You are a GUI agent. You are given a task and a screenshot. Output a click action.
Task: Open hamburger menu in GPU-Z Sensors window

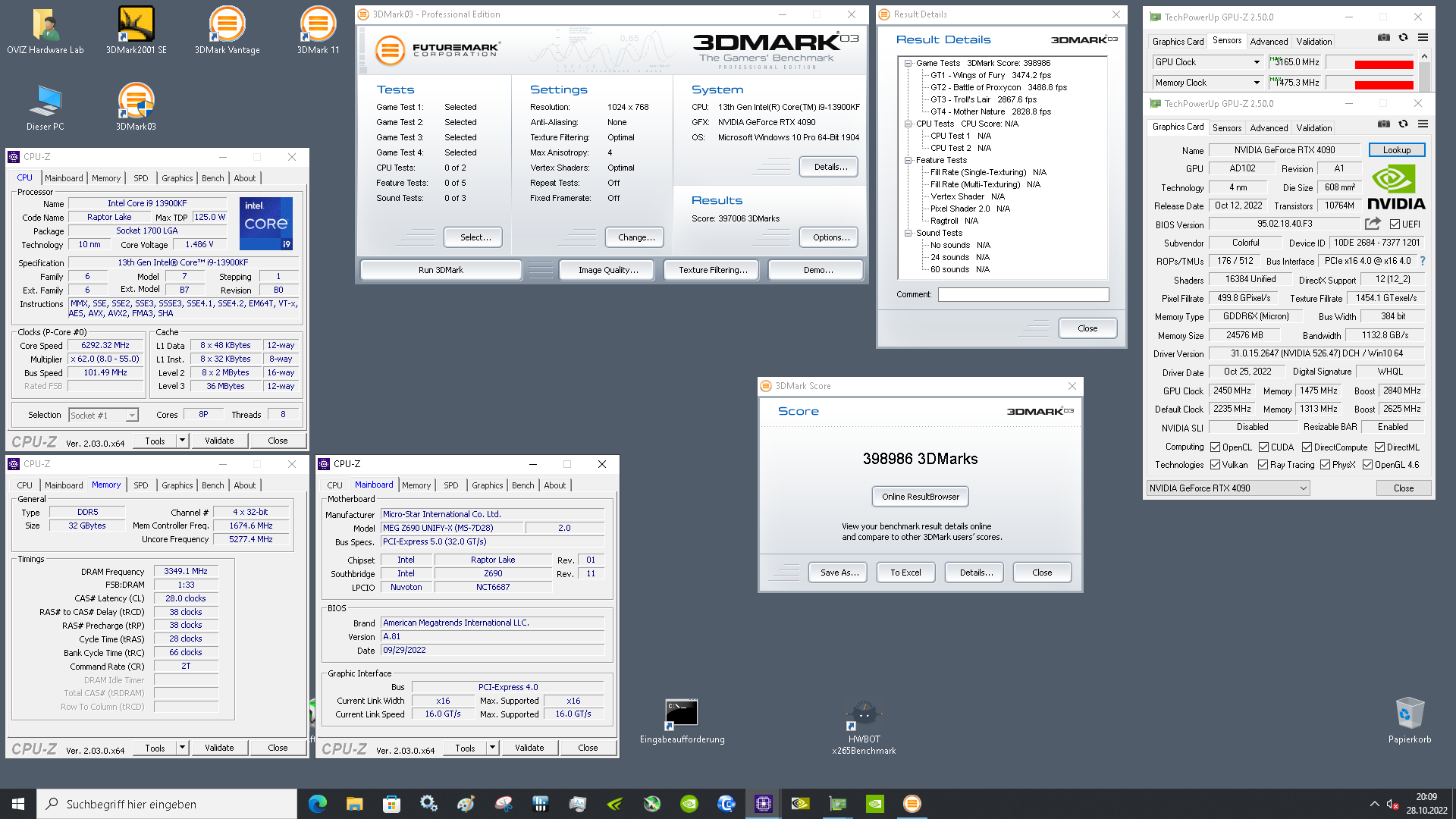coord(1423,37)
